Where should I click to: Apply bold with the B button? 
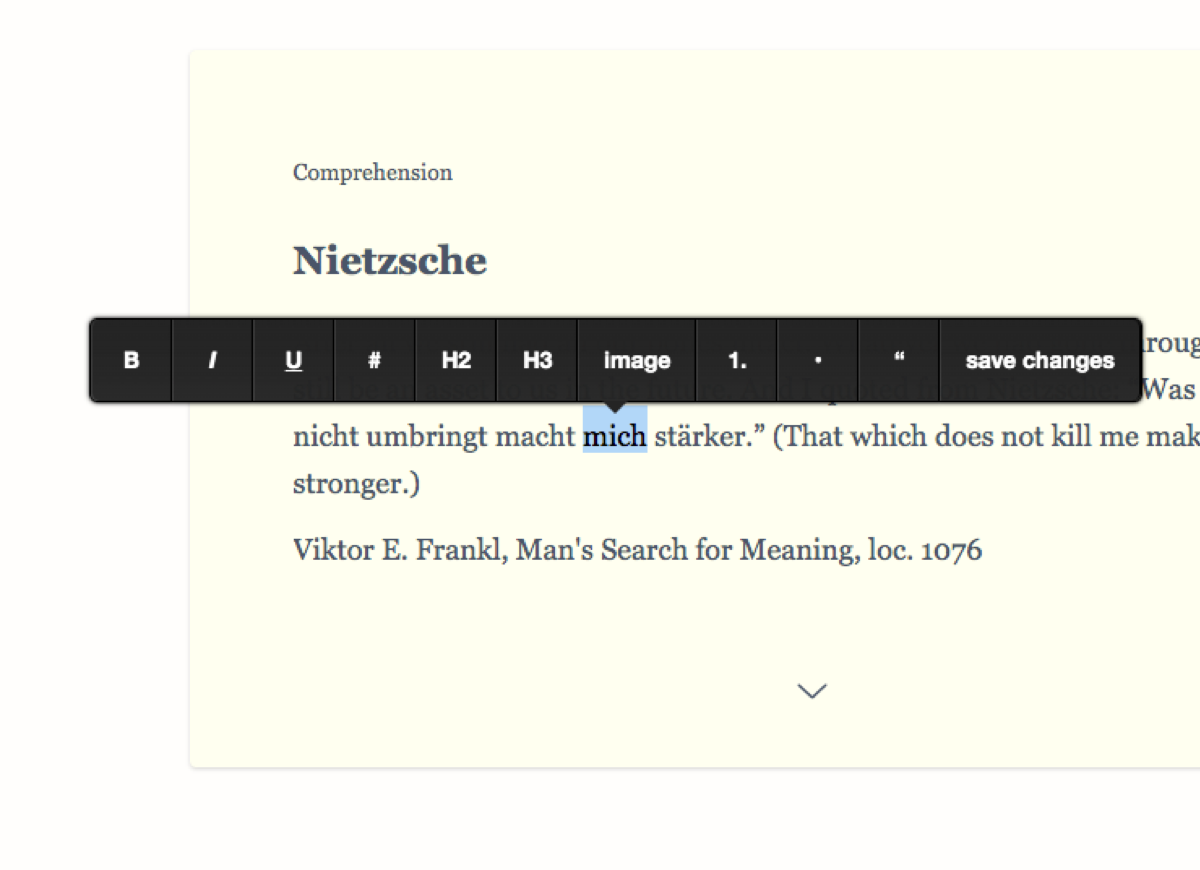(131, 360)
